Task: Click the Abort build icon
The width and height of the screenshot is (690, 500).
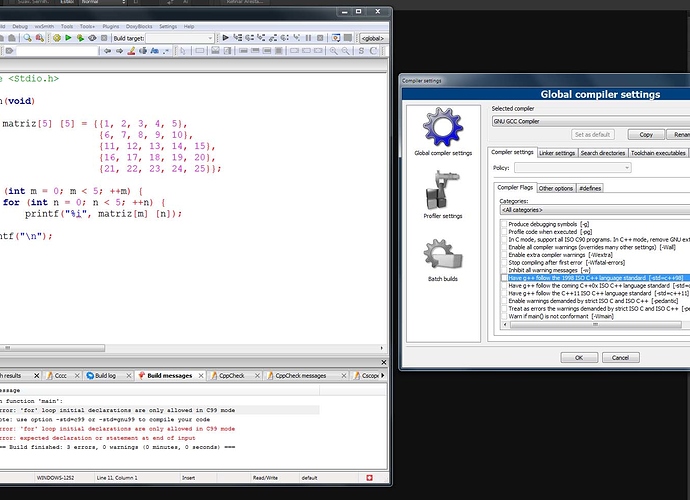Action: (x=104, y=38)
